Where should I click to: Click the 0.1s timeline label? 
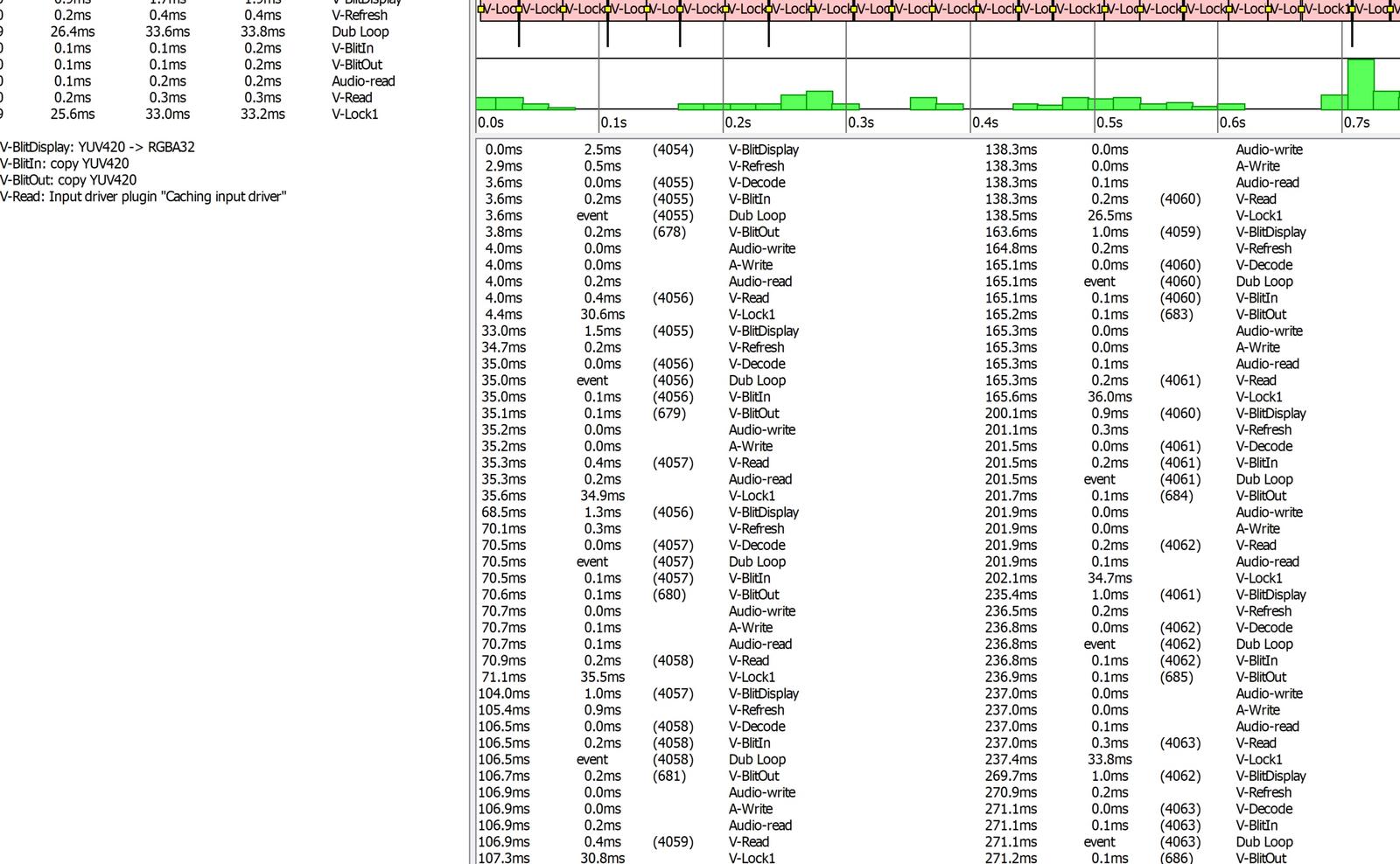[613, 122]
